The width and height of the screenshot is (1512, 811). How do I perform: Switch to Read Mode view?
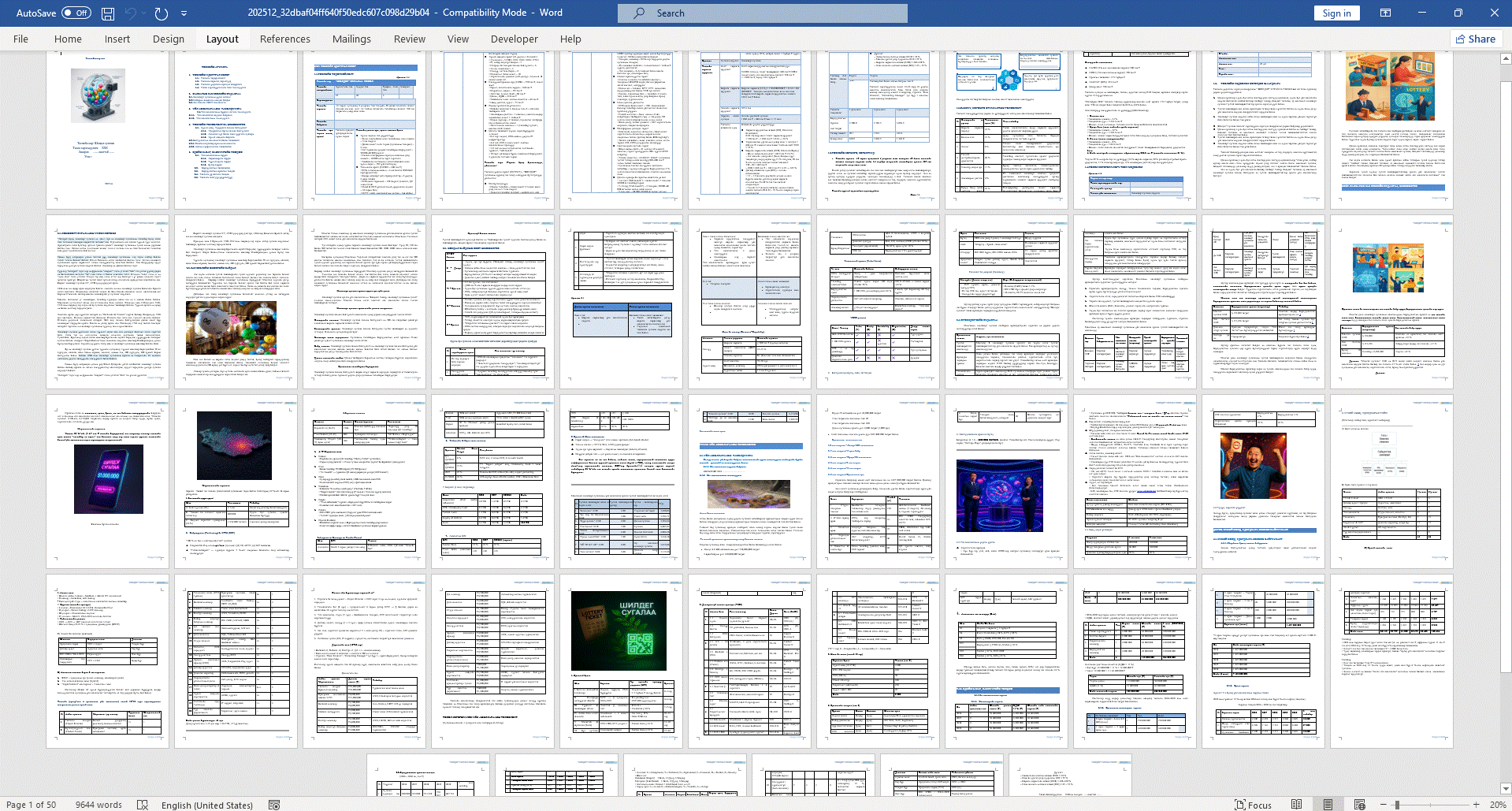[x=1296, y=805]
